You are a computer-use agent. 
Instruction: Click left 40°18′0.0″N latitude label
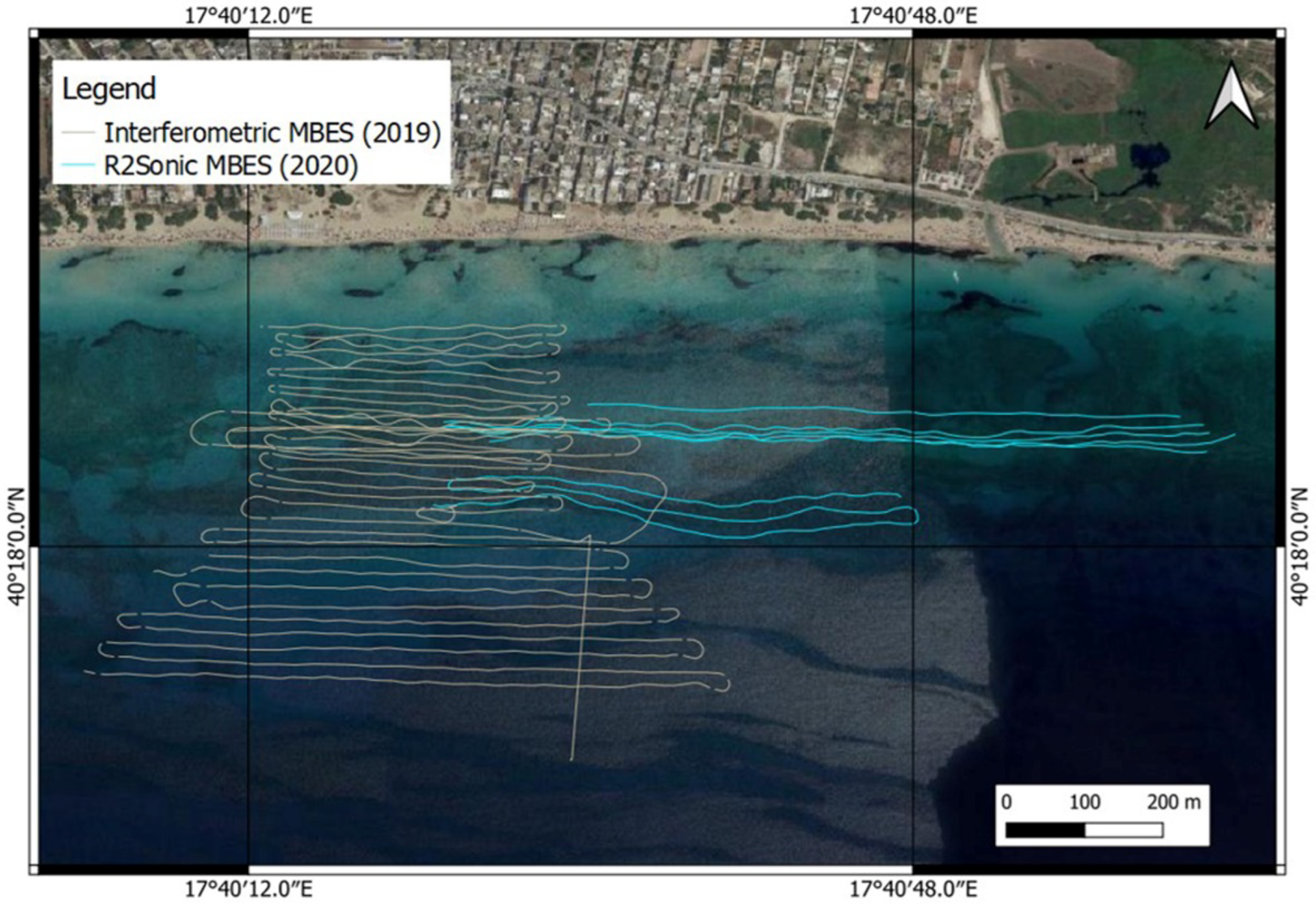(16, 546)
